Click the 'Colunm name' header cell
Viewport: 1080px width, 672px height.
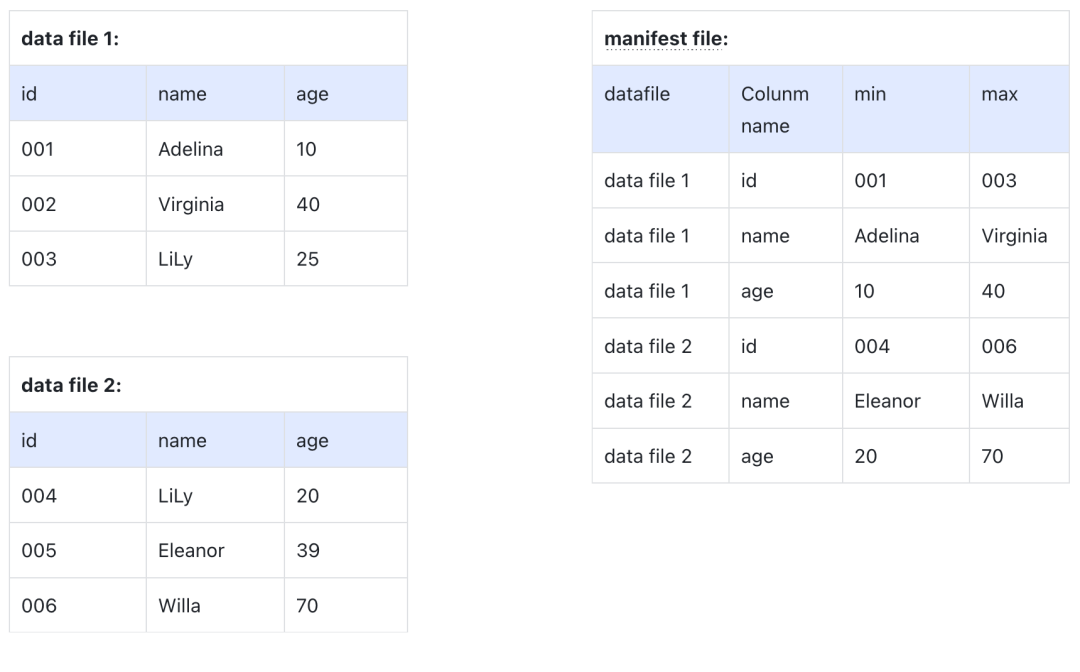pyautogui.click(x=774, y=109)
